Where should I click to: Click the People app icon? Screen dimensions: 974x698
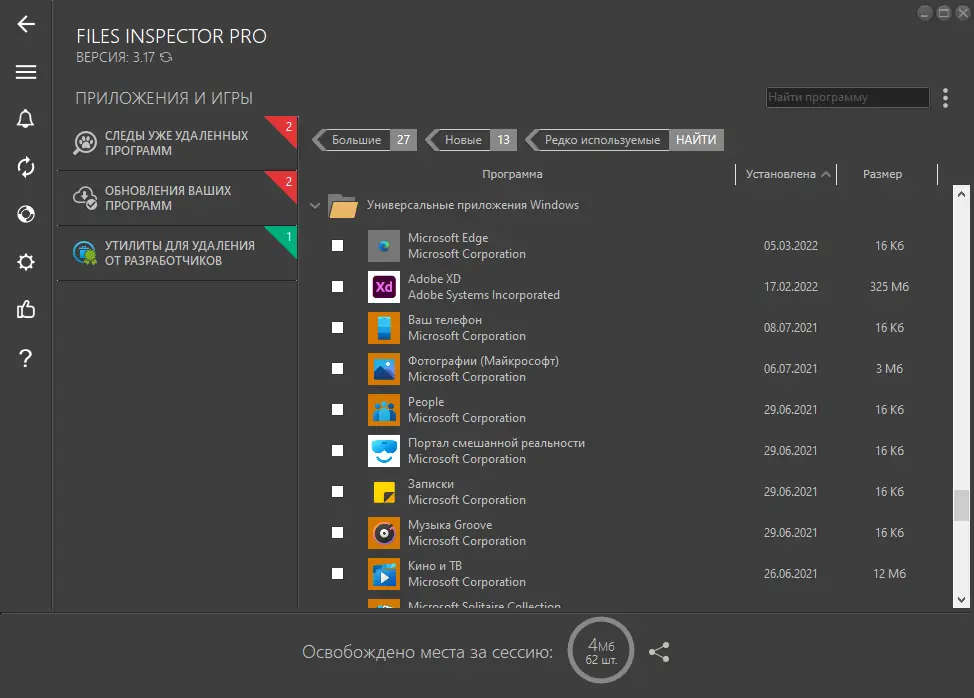(384, 410)
